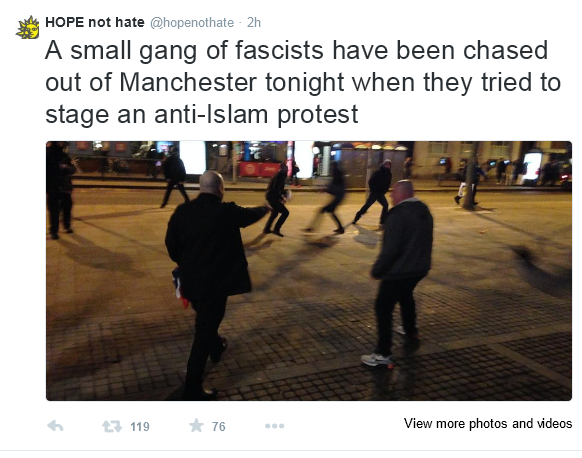This screenshot has height=458, width=582.
Task: Reply to the tweet using arrow icon
Action: (x=55, y=426)
